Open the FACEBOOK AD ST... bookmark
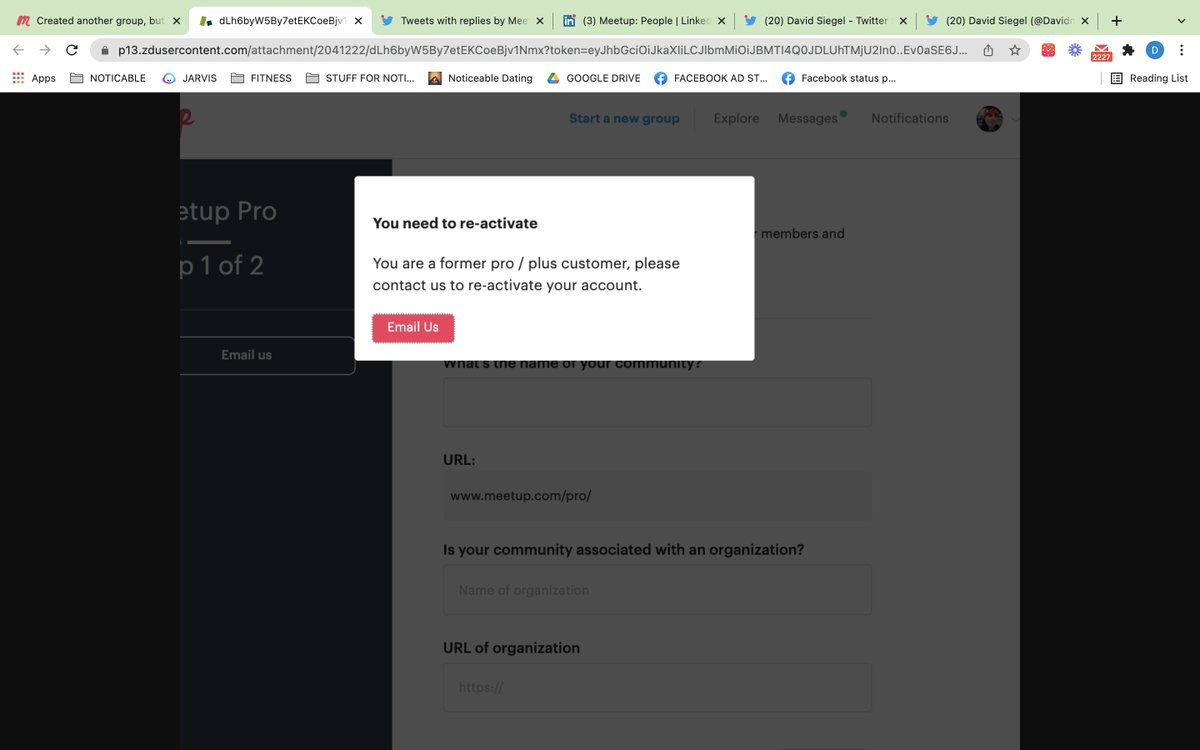This screenshot has height=750, width=1200. click(711, 78)
